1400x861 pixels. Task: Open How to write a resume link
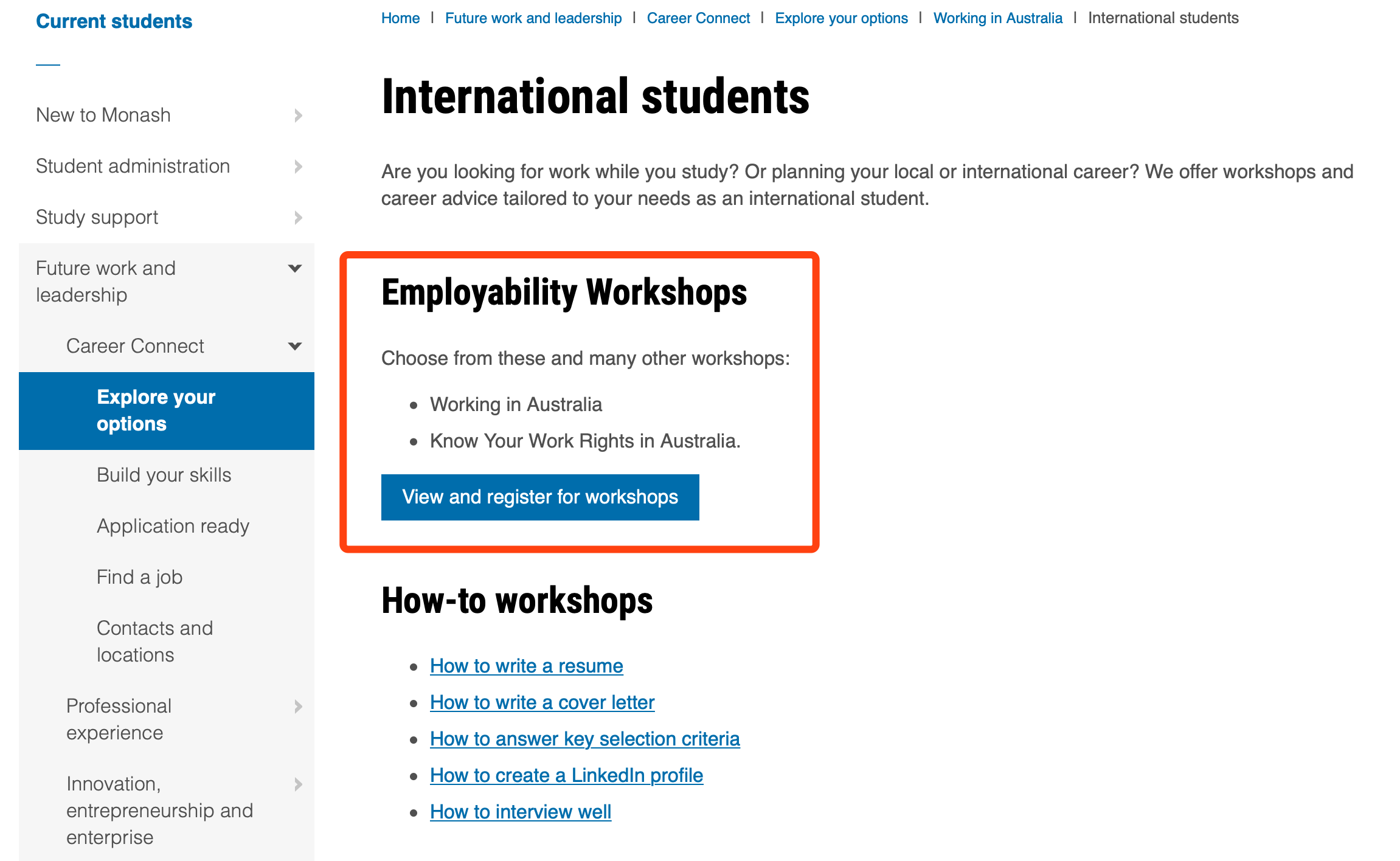click(526, 666)
